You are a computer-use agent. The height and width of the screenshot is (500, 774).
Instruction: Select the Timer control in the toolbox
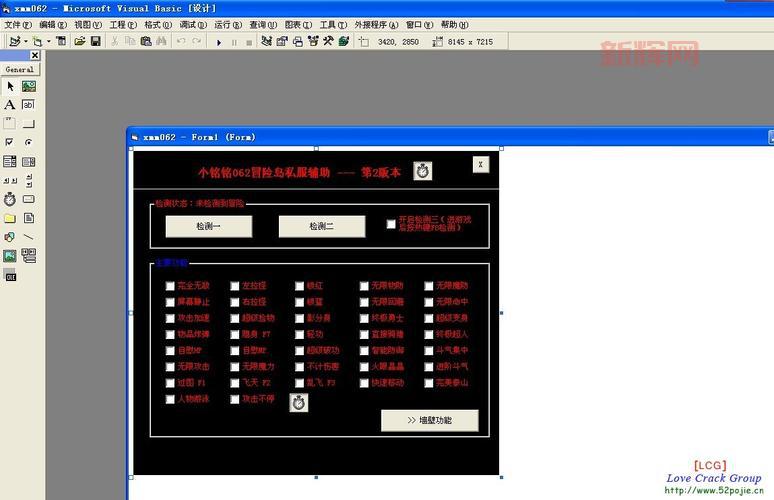click(10, 199)
